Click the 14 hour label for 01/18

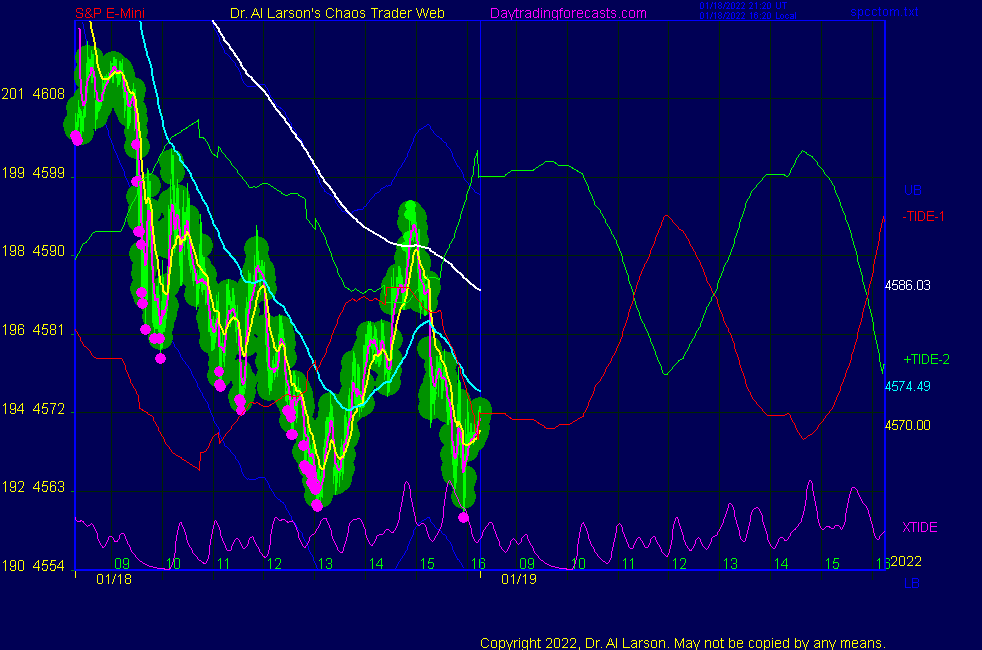[x=376, y=564]
